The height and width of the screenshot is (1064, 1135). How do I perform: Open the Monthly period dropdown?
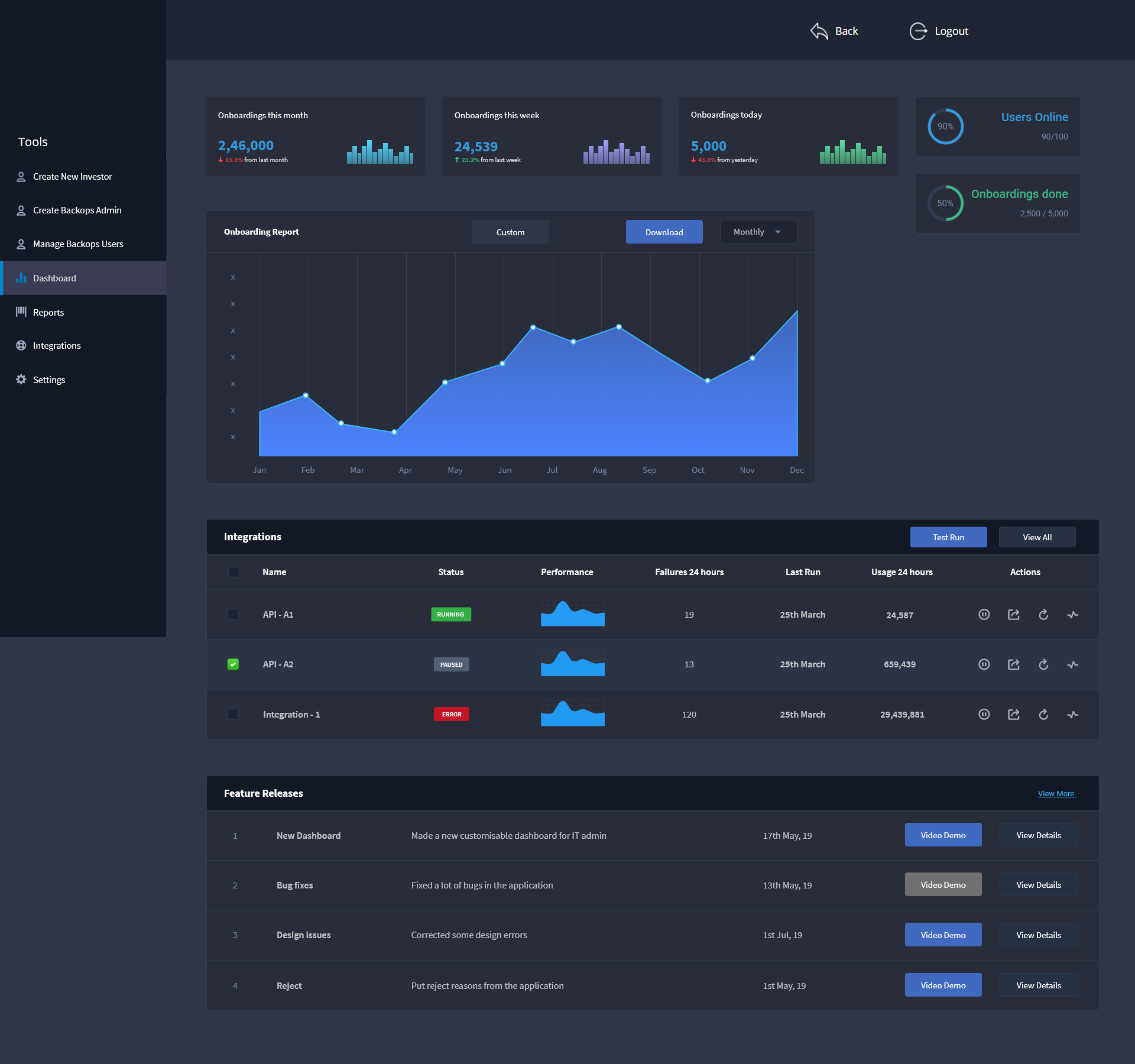tap(758, 232)
